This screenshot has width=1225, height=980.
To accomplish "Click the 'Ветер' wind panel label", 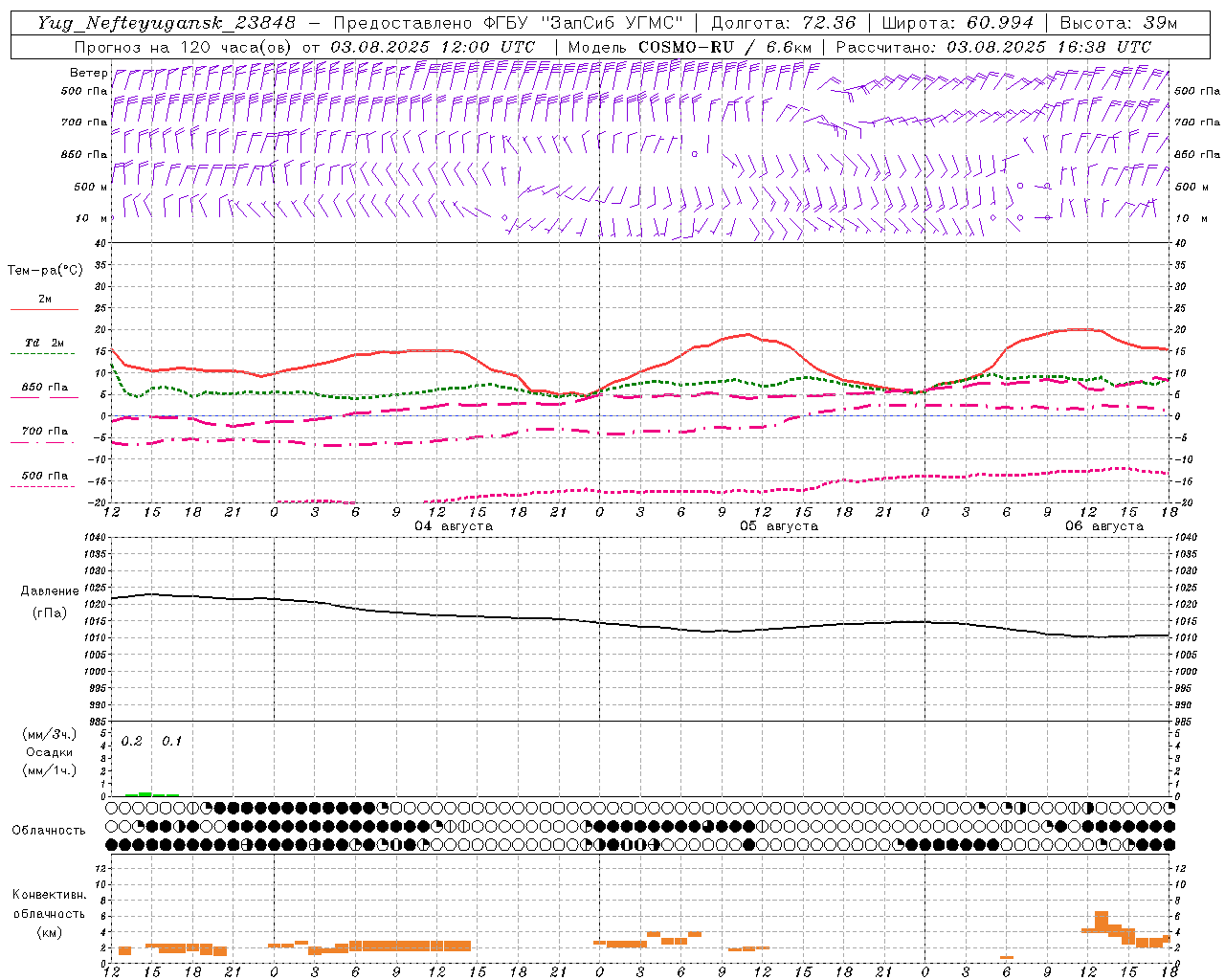I will coord(88,73).
